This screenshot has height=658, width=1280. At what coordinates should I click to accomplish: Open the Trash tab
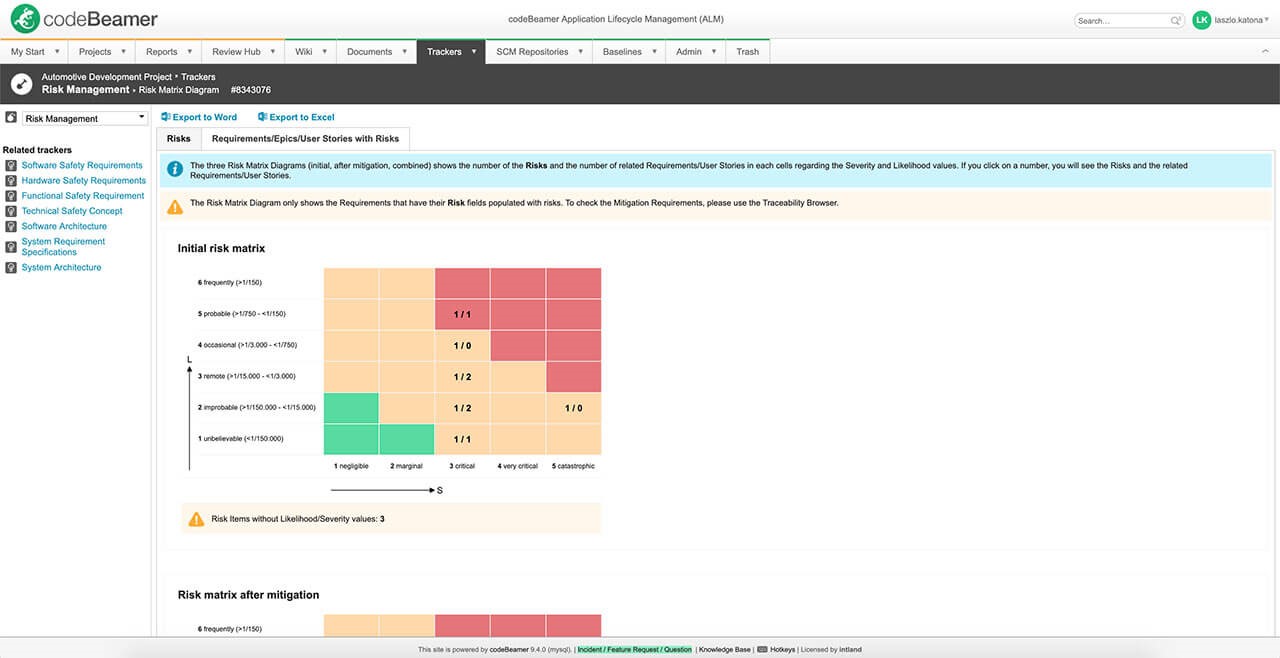pos(748,52)
